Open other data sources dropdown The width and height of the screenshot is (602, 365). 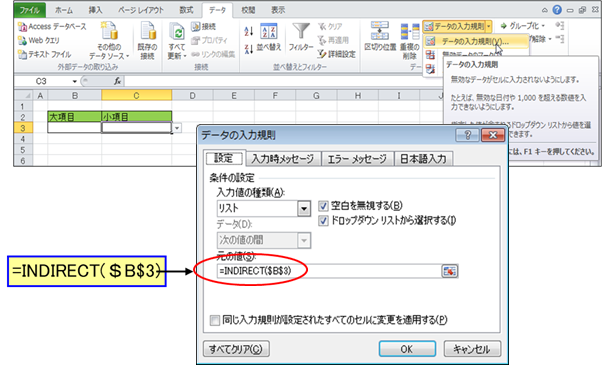pyautogui.click(x=109, y=41)
